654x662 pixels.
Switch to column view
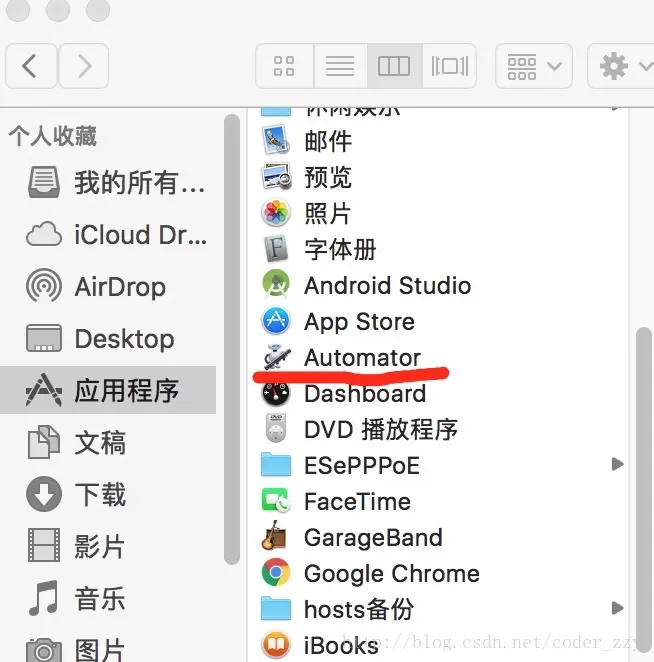tap(394, 66)
